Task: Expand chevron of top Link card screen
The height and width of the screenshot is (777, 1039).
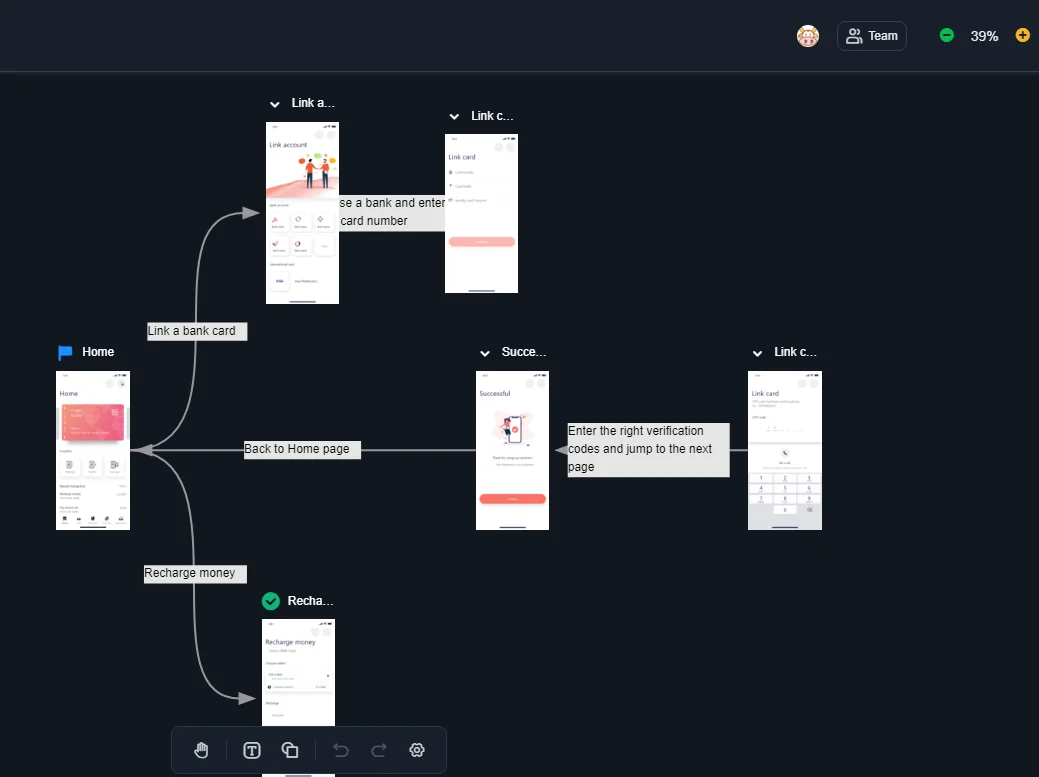Action: (454, 117)
